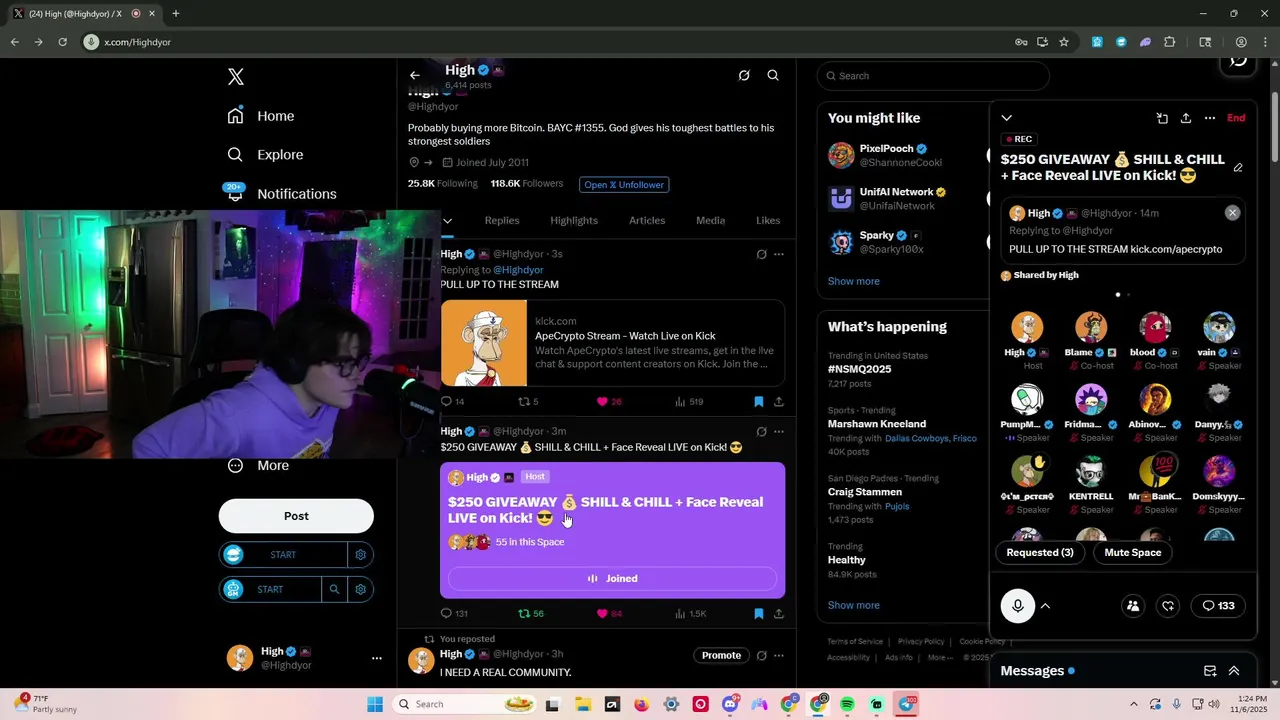Image resolution: width=1280 pixels, height=720 pixels.
Task: Click search icon in profile header
Action: [x=773, y=75]
